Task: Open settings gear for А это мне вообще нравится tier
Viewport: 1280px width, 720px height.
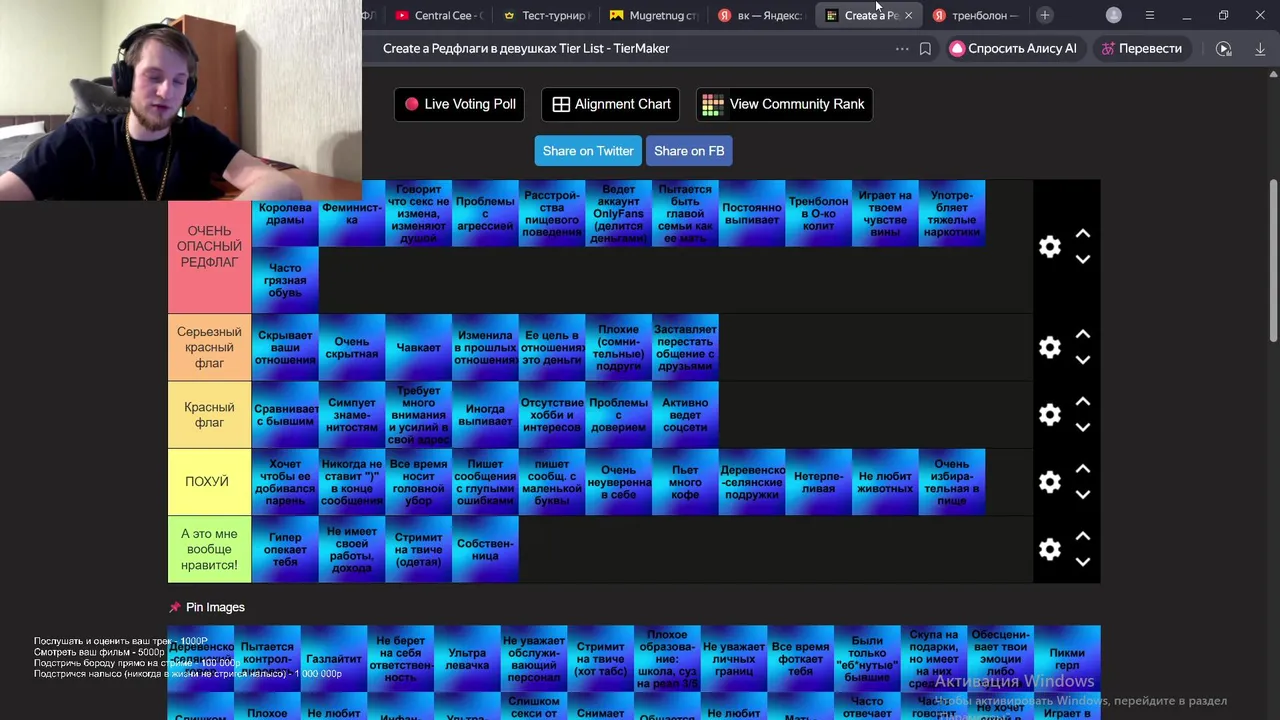Action: point(1049,549)
